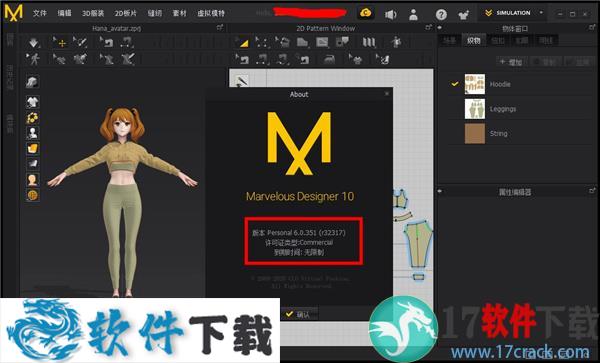Image resolution: width=600 pixels, height=363 pixels.
Task: Open the 素材 (Materials) menu
Action: [x=179, y=13]
